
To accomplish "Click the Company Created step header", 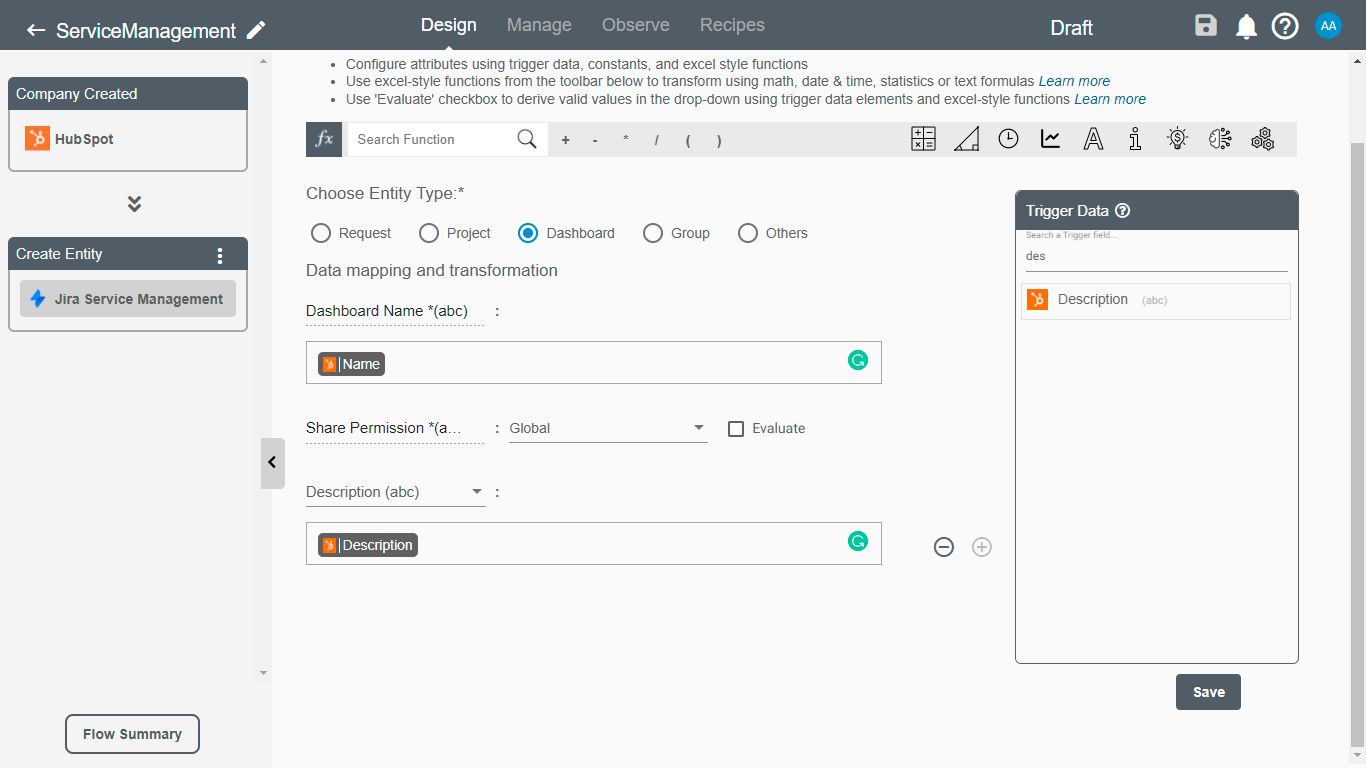I will click(x=128, y=94).
